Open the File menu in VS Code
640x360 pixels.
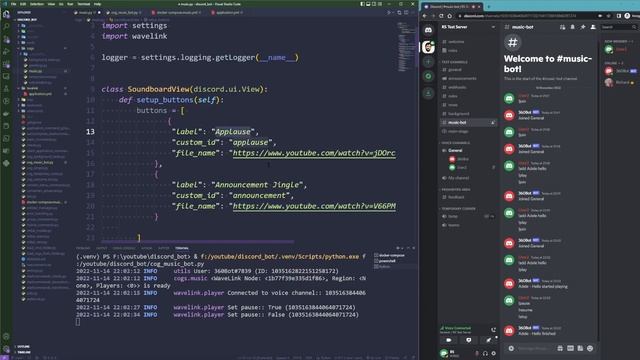click(13, 4)
